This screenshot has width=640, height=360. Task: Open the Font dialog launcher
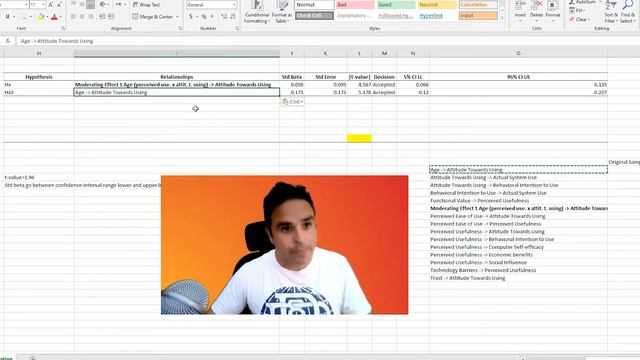pyautogui.click(x=63, y=29)
